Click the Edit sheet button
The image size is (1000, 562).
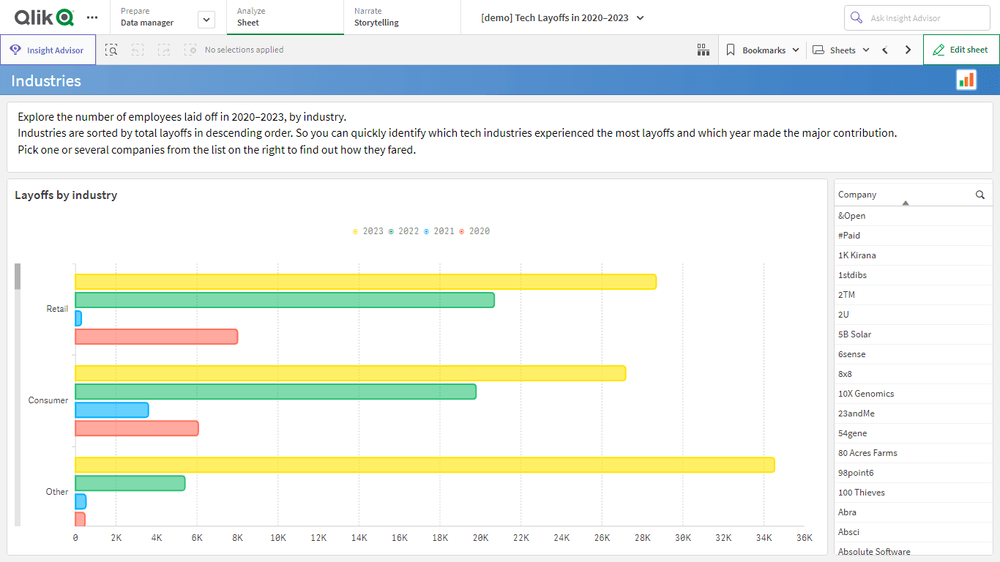click(x=961, y=50)
